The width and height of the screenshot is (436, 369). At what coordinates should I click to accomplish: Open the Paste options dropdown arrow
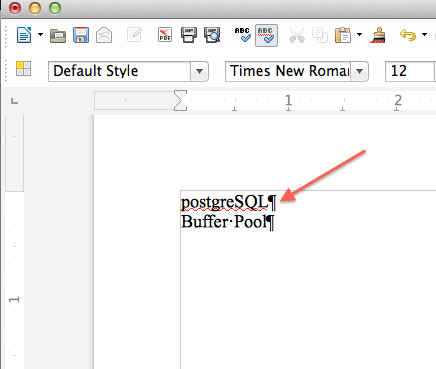tap(359, 34)
